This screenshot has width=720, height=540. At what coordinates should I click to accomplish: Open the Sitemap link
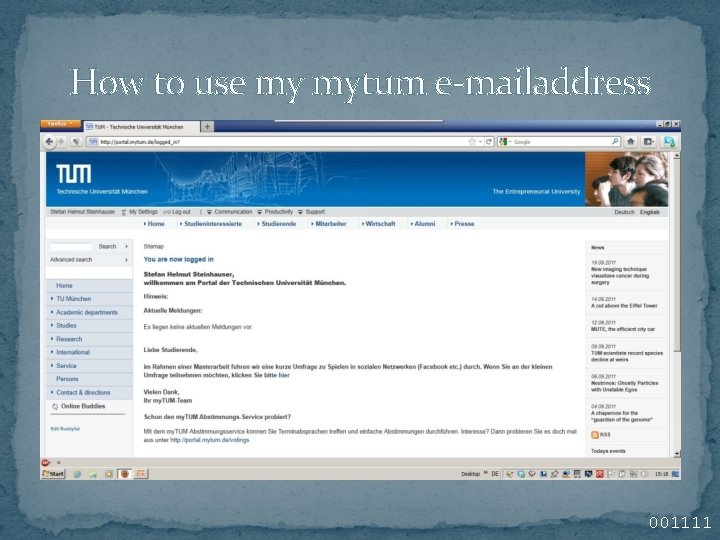point(153,247)
